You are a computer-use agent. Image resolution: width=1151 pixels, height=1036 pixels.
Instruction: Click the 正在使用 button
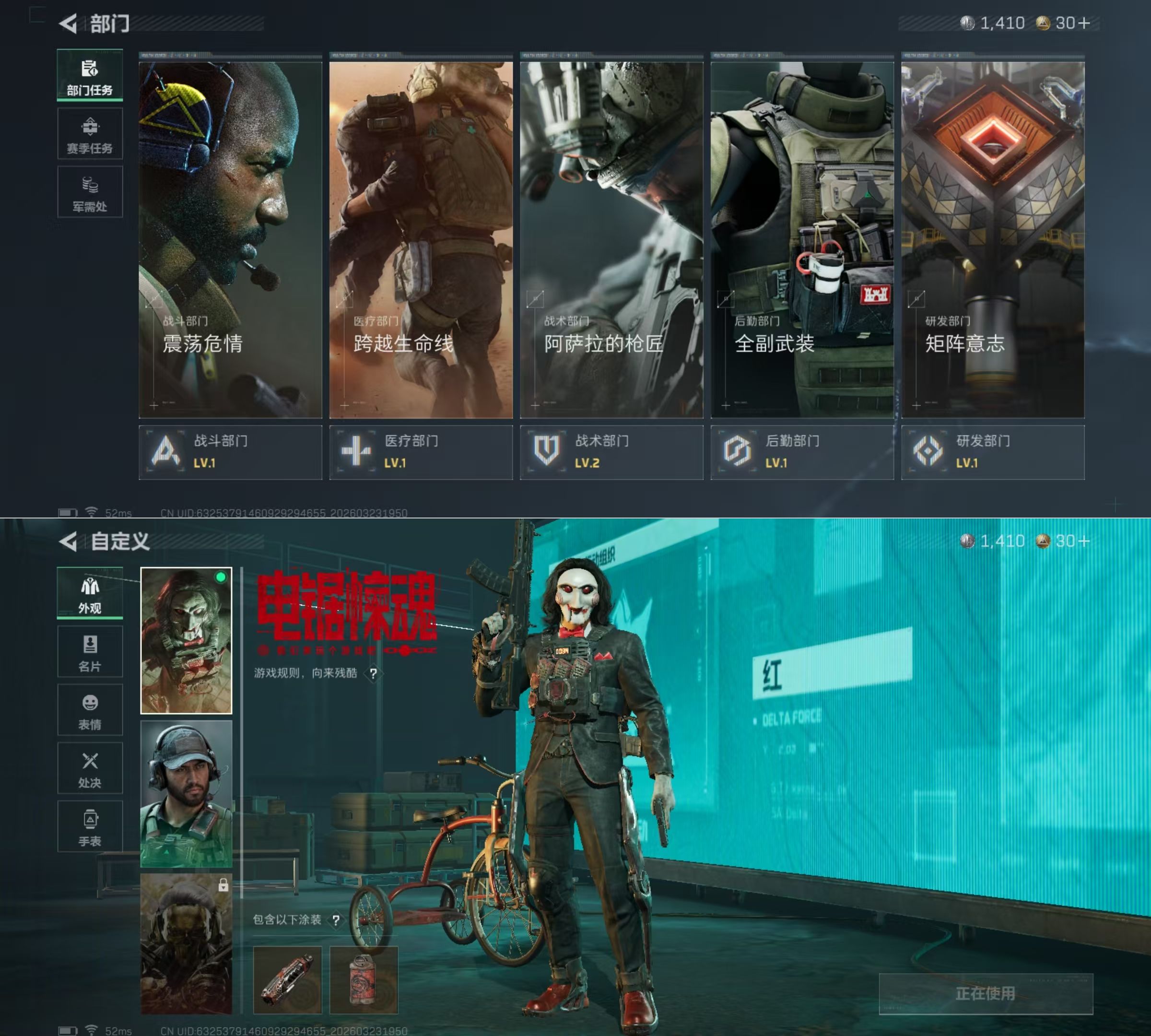click(986, 993)
